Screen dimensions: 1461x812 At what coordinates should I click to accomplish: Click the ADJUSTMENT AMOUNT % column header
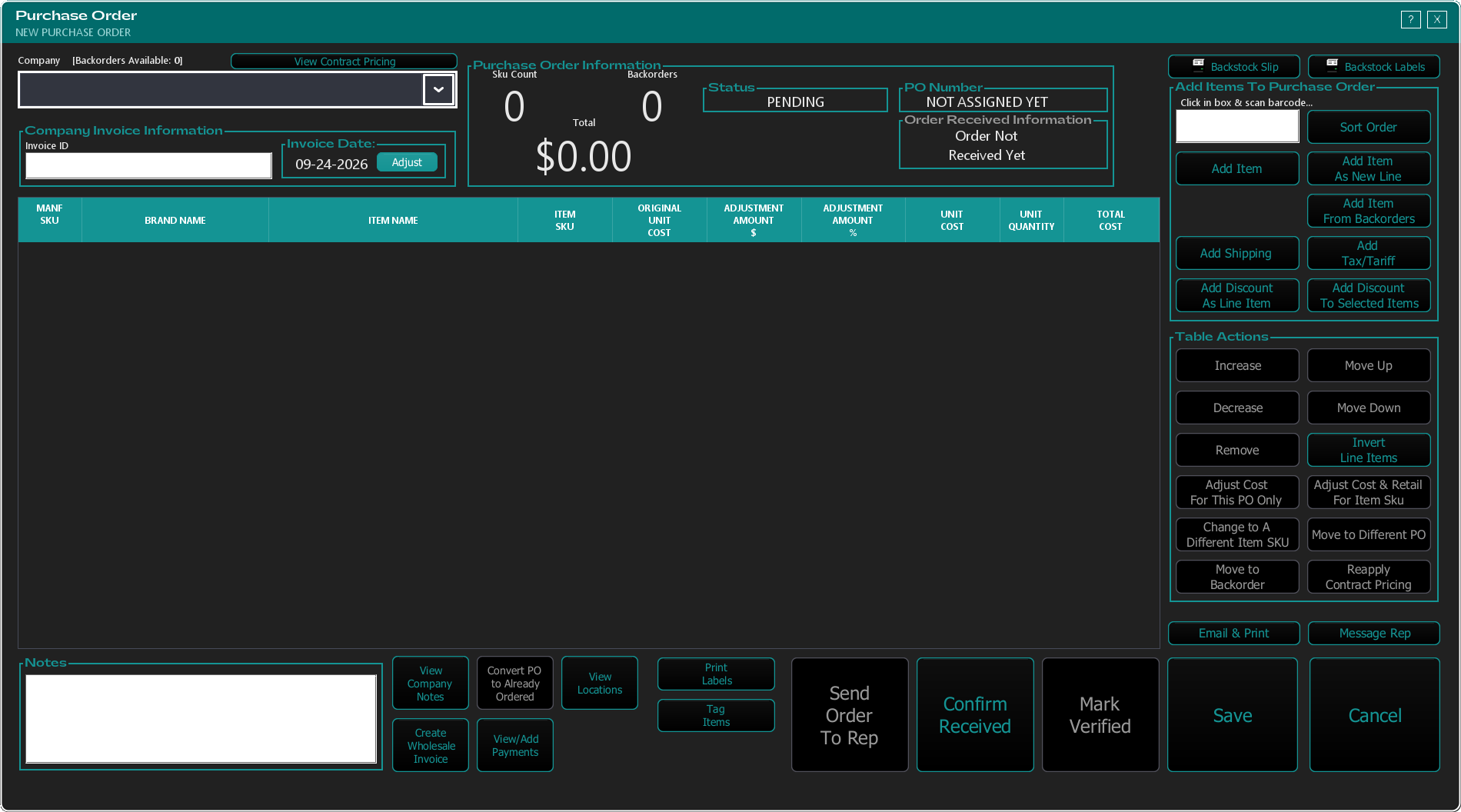(x=854, y=220)
